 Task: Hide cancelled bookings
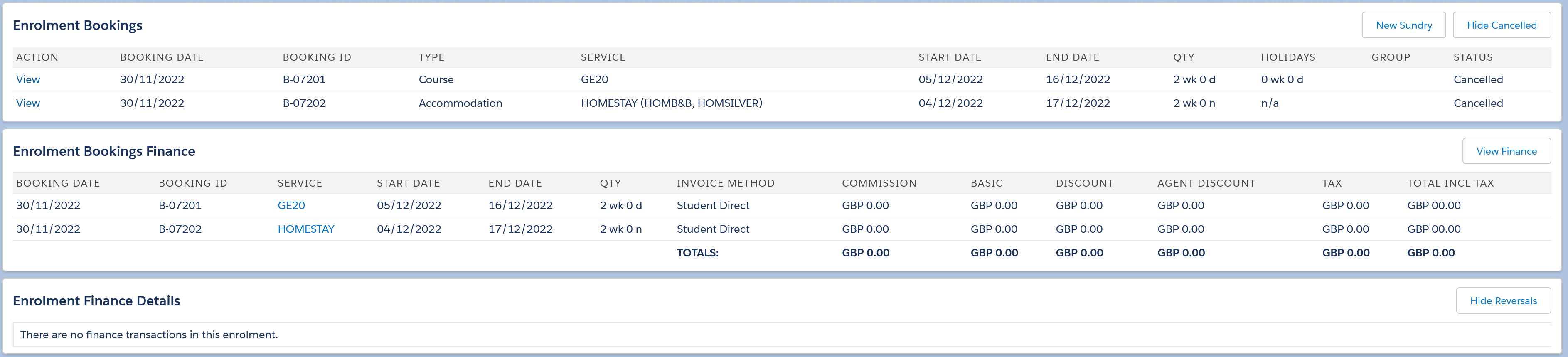(x=1501, y=25)
